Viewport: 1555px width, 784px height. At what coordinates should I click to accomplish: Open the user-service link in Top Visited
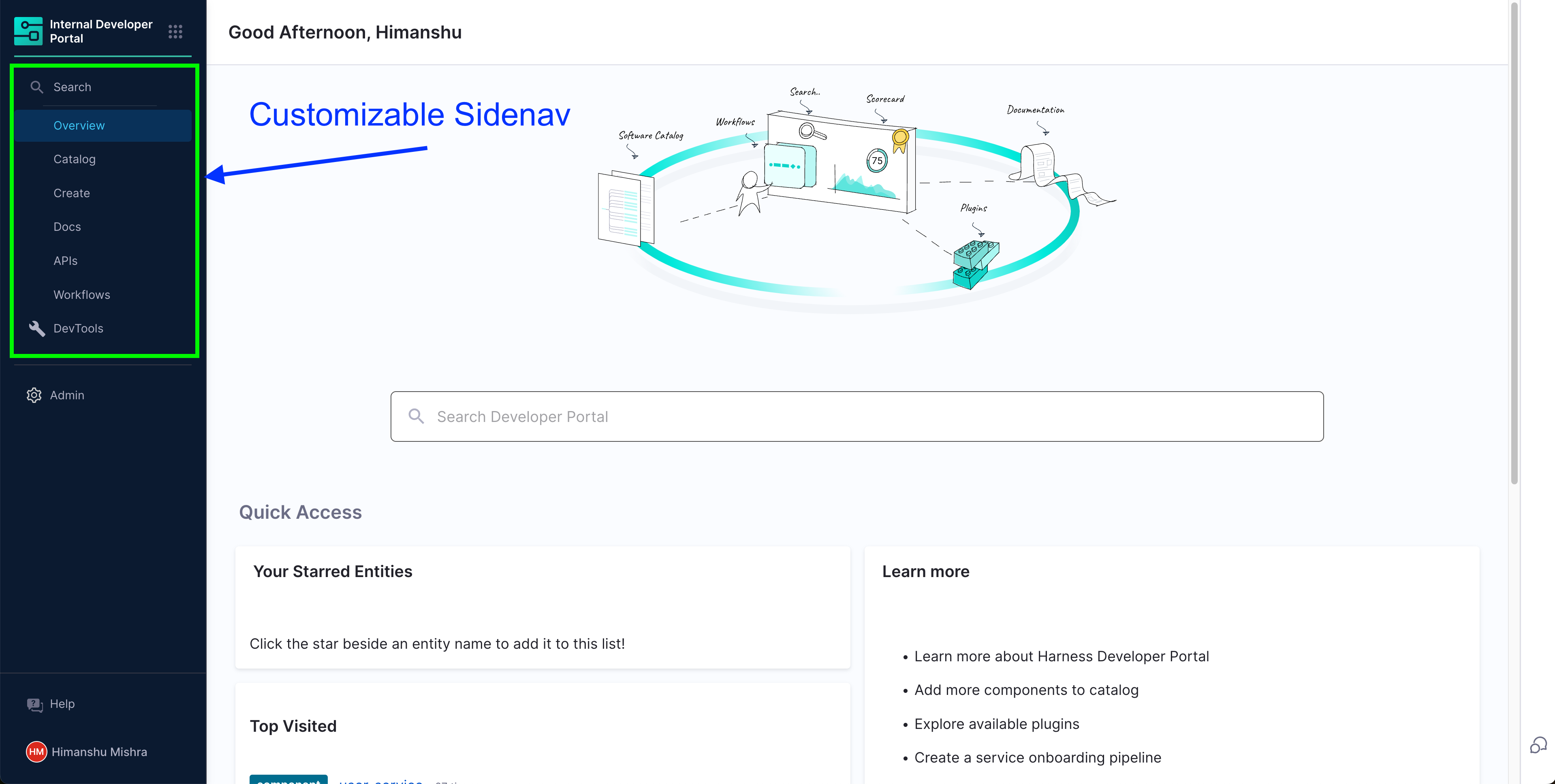380,780
